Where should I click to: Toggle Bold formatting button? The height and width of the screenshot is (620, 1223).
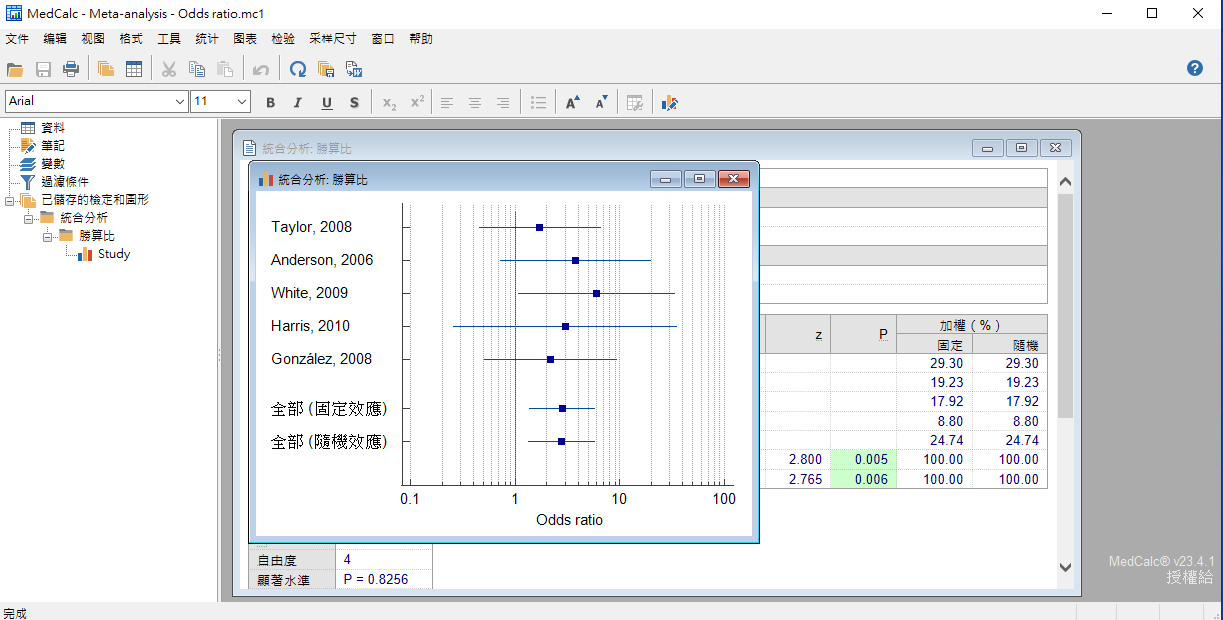[x=270, y=102]
